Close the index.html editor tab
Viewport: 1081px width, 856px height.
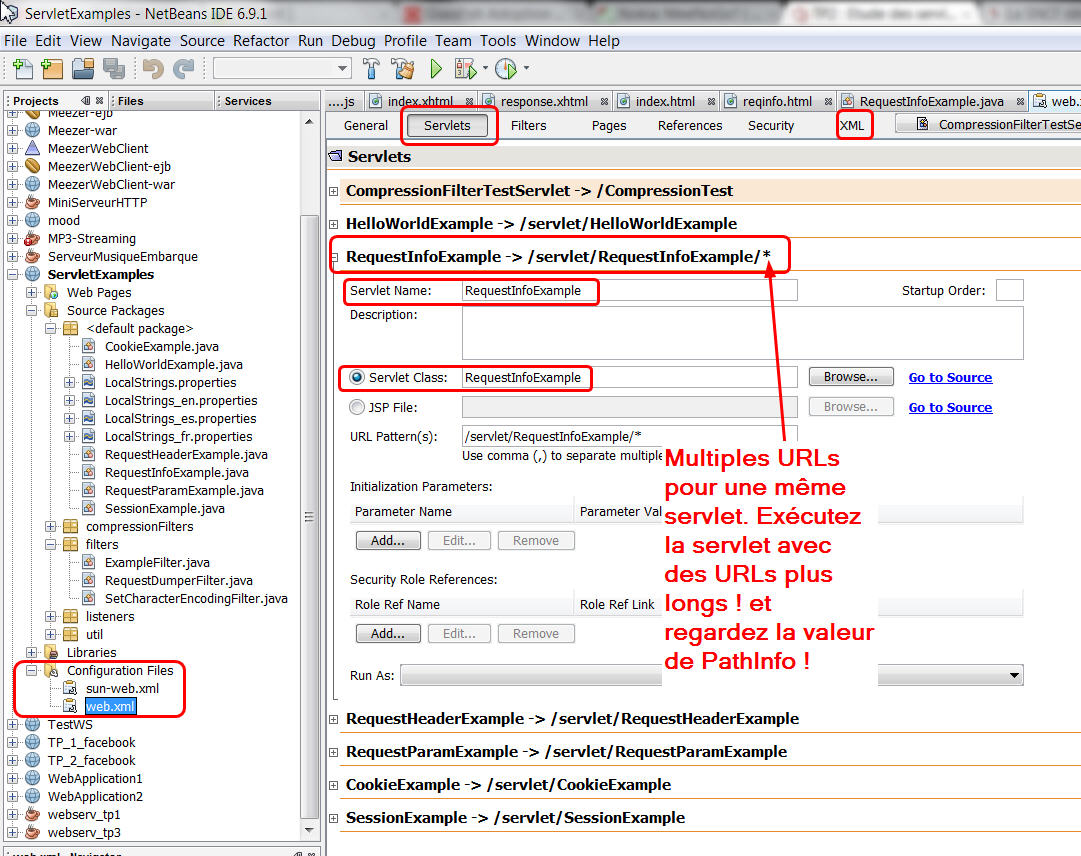[x=711, y=101]
